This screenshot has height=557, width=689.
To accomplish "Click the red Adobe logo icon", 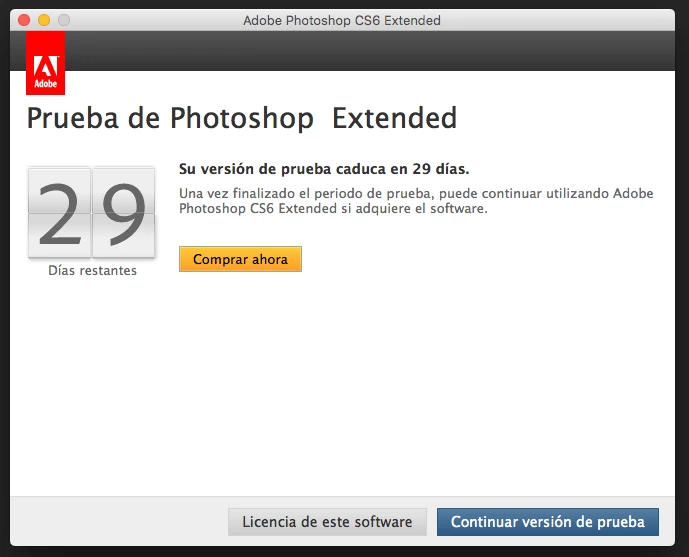I will [x=45, y=63].
